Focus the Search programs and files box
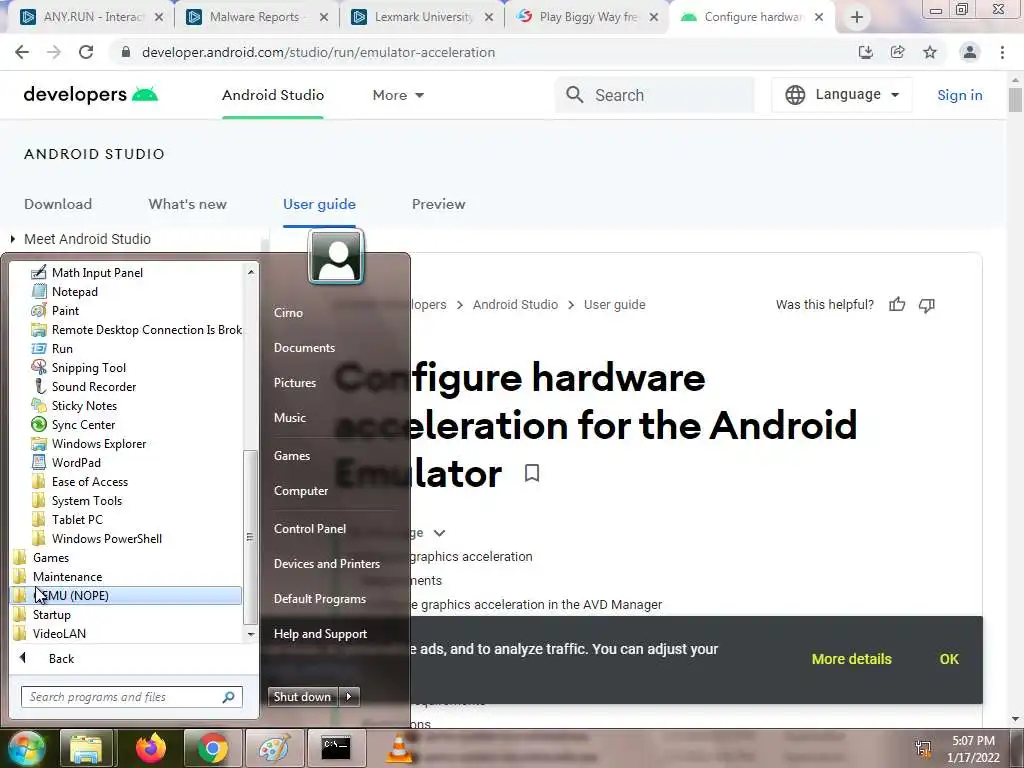Viewport: 1024px width, 768px height. [x=131, y=697]
